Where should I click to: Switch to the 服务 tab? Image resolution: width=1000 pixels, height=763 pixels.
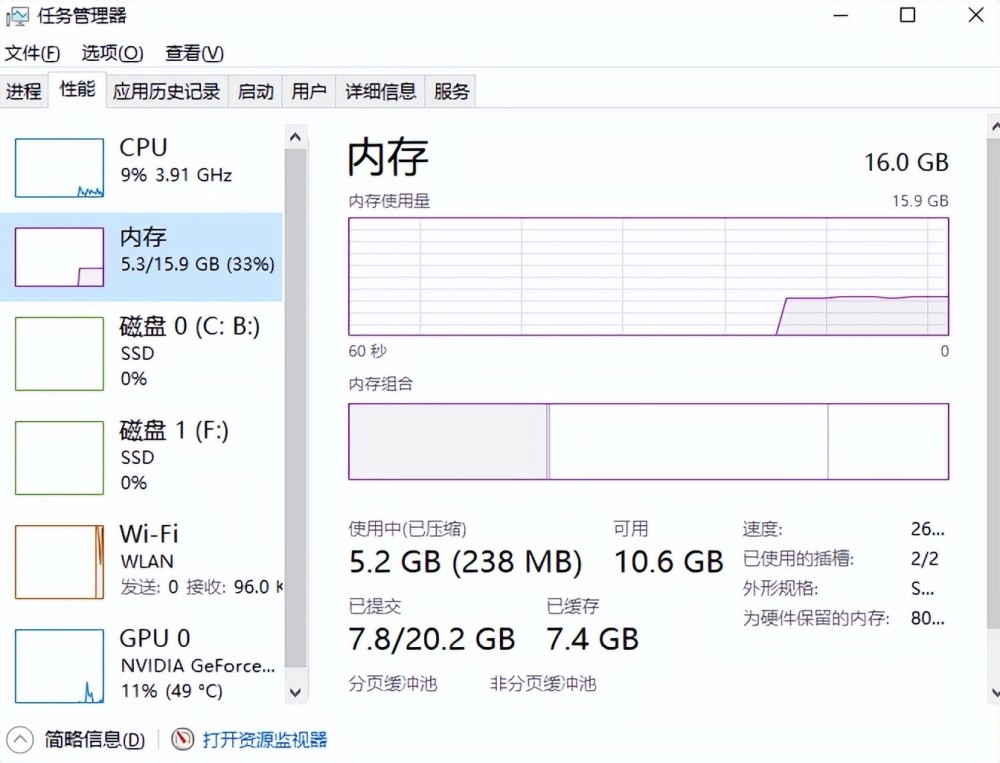click(451, 91)
